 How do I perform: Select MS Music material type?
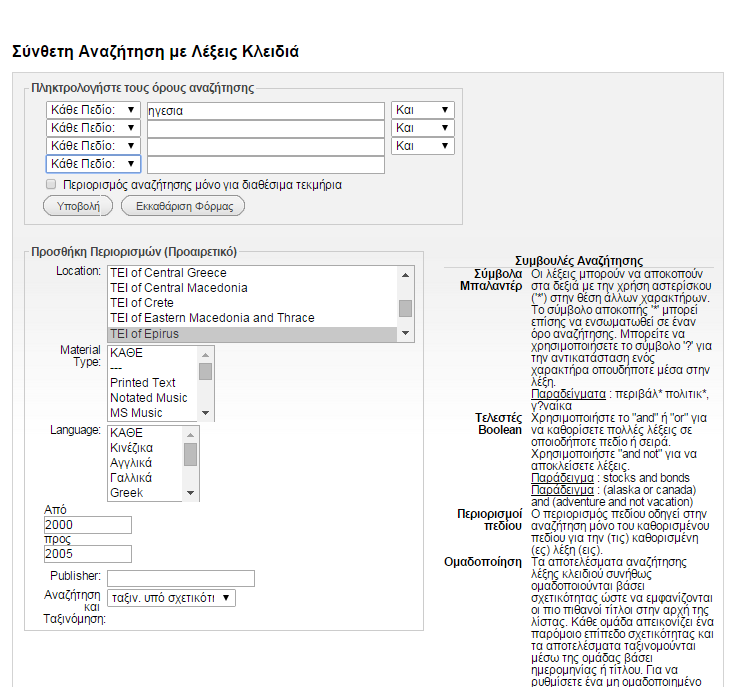pos(153,412)
